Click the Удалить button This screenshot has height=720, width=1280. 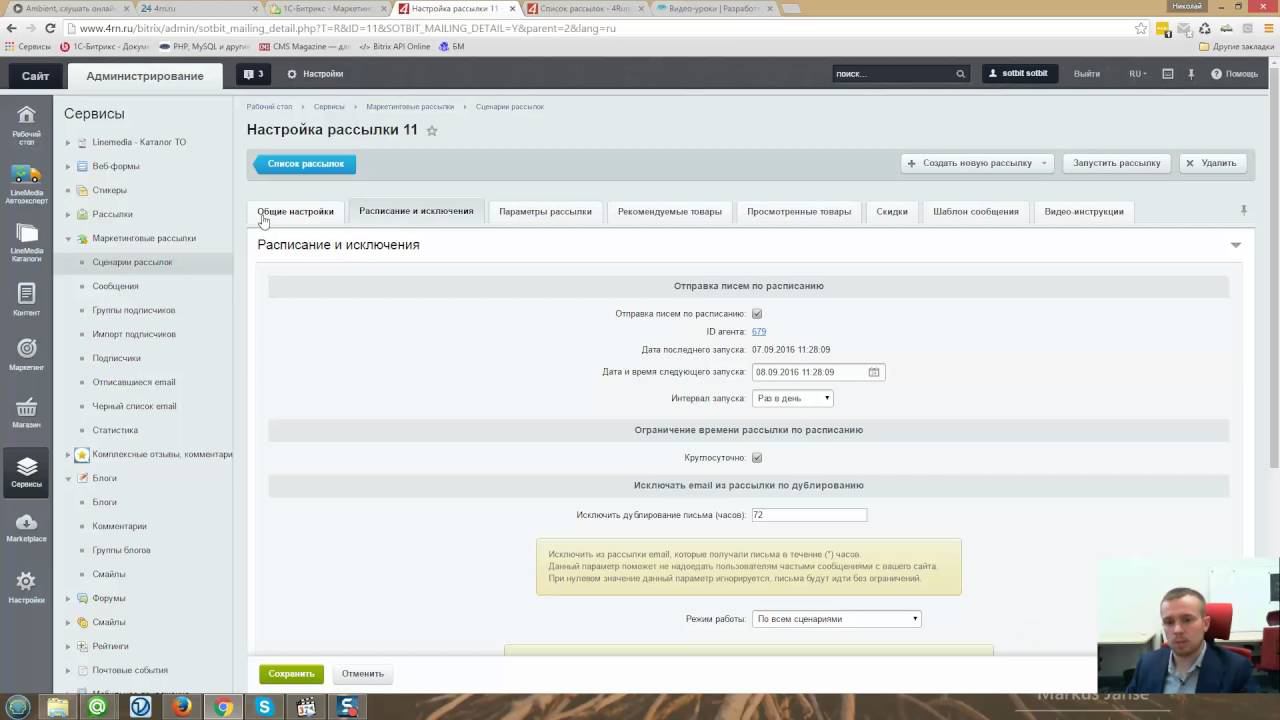(1211, 163)
